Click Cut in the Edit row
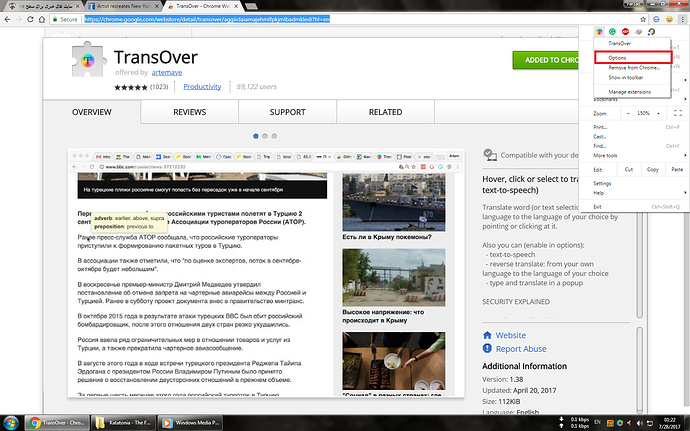 (x=629, y=169)
